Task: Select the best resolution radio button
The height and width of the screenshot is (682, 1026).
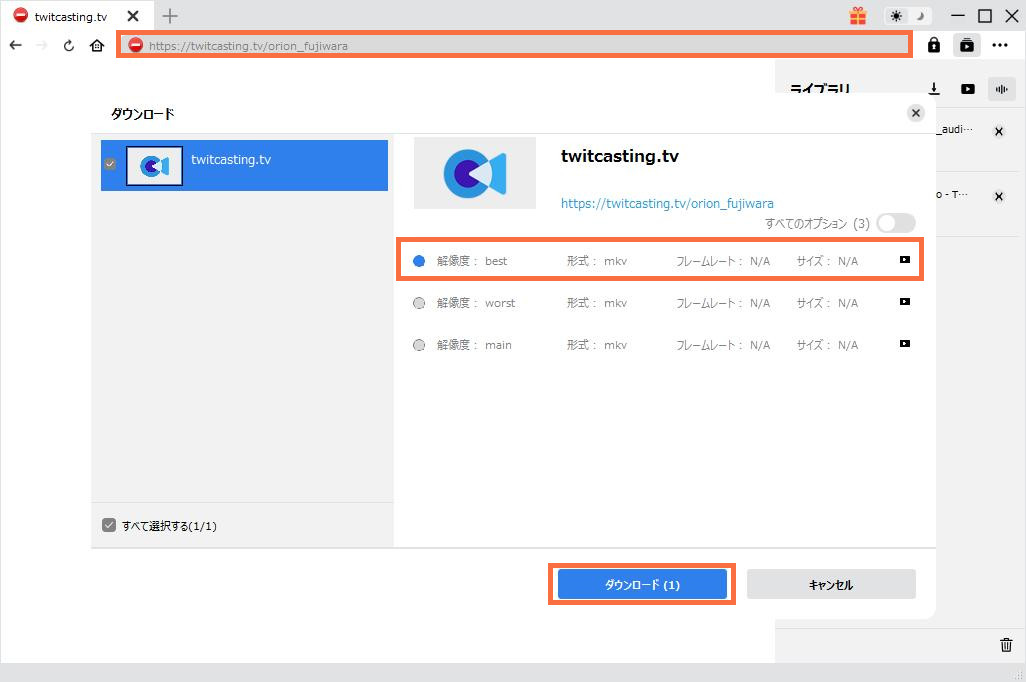Action: [419, 261]
